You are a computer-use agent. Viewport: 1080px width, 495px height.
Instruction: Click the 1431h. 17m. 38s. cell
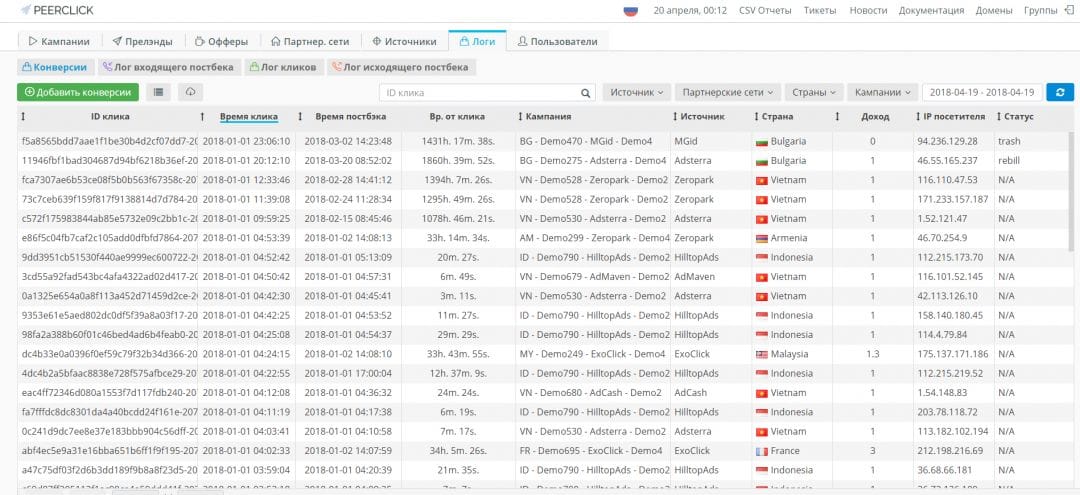(x=458, y=141)
